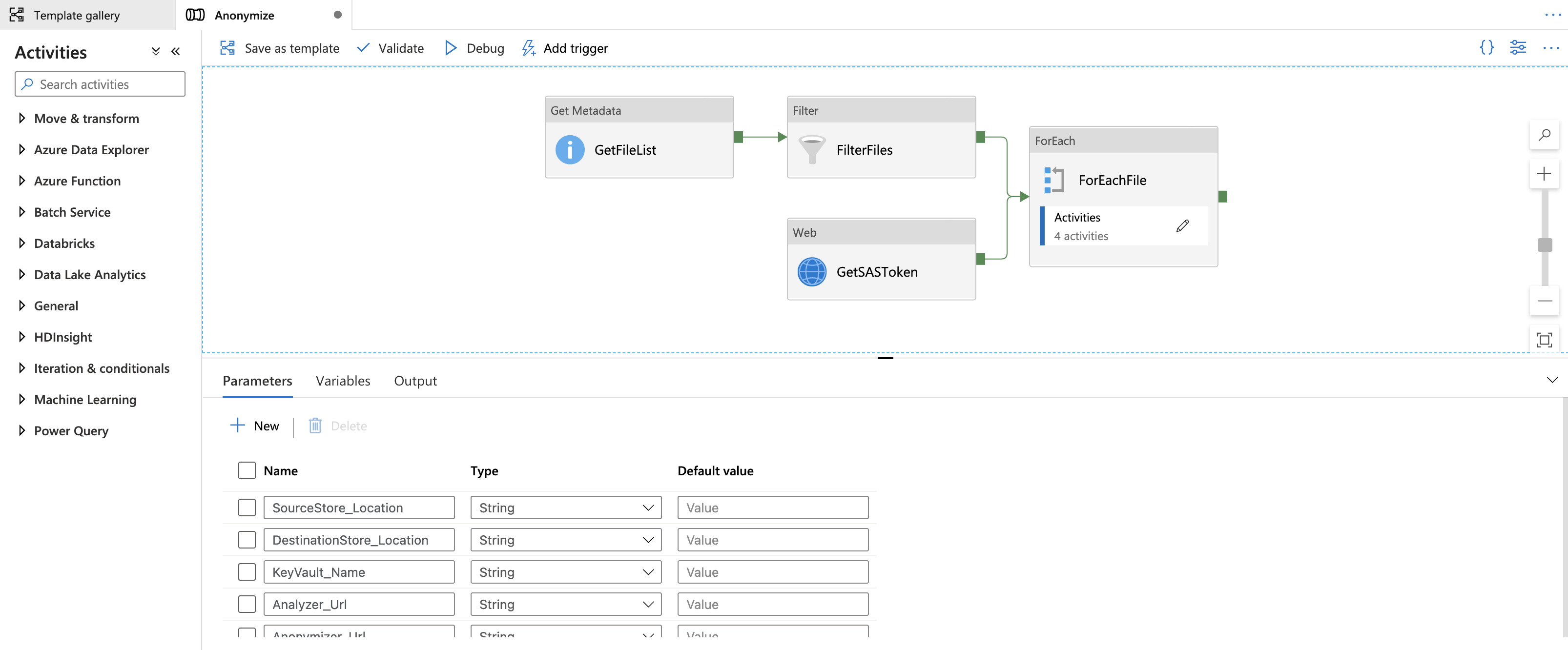Click the Add trigger lightning icon
Screen dimensions: 1568x650
tap(528, 48)
